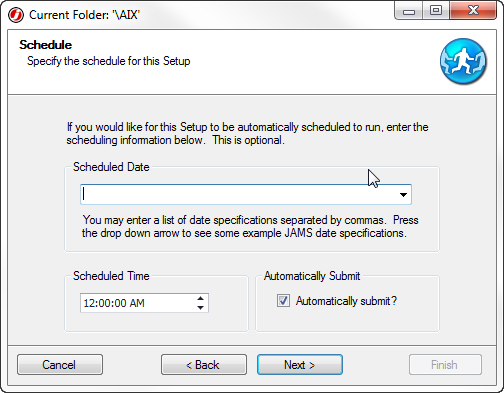
Task: Click the Scheduled Date group label
Action: point(111,167)
